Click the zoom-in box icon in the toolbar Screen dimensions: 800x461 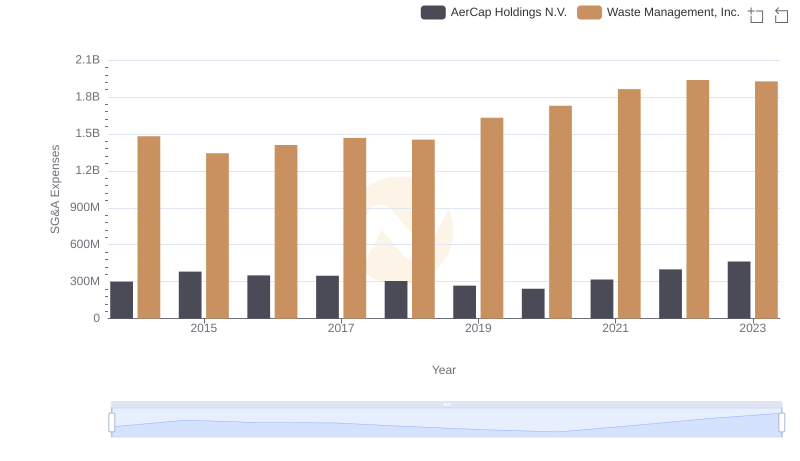click(x=756, y=15)
